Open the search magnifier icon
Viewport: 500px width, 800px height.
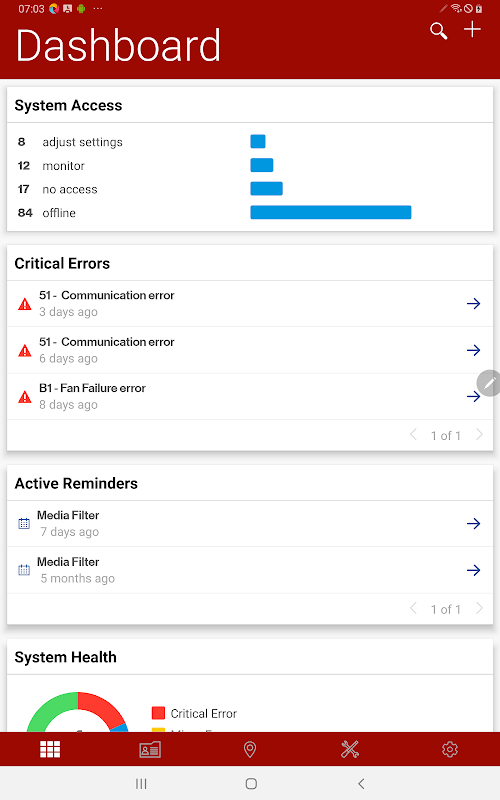point(438,31)
